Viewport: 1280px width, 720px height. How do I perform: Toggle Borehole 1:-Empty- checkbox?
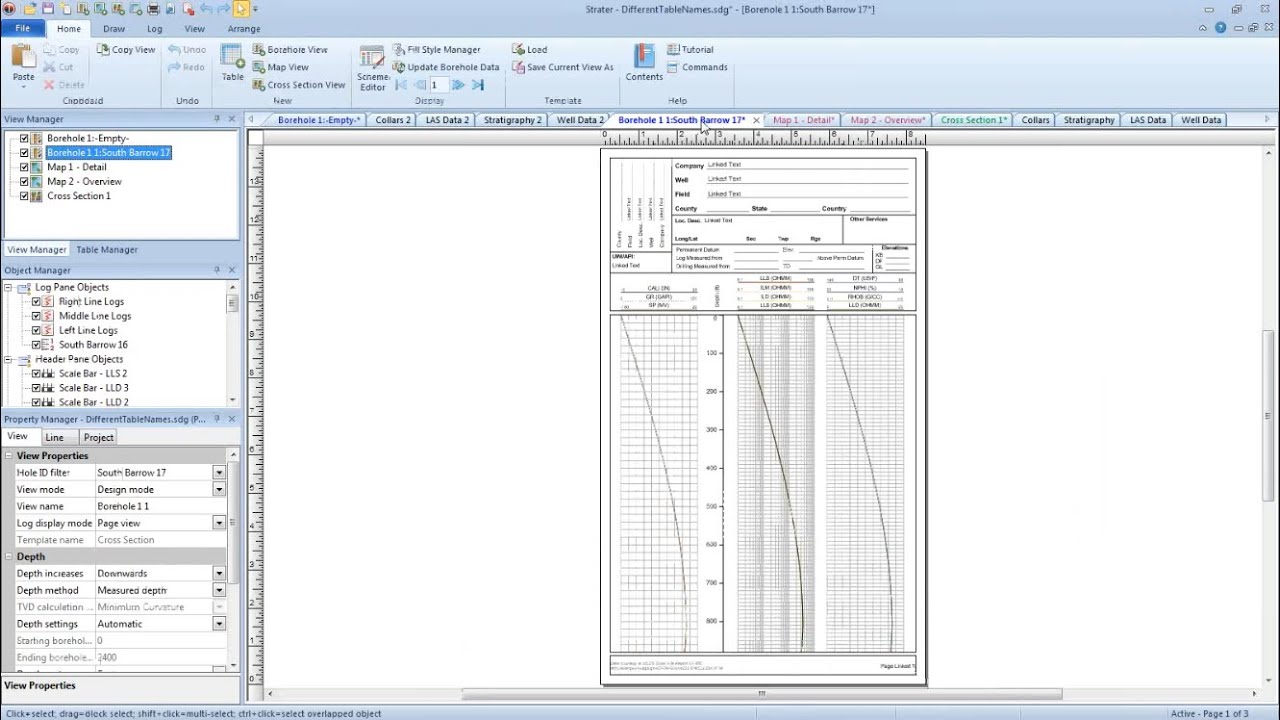tap(24, 138)
